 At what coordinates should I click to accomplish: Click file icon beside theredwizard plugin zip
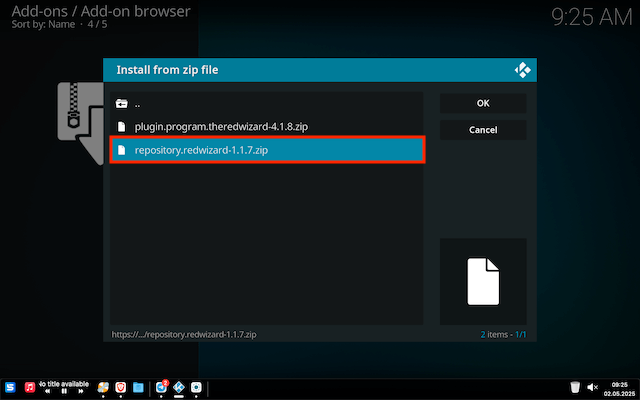pos(121,127)
